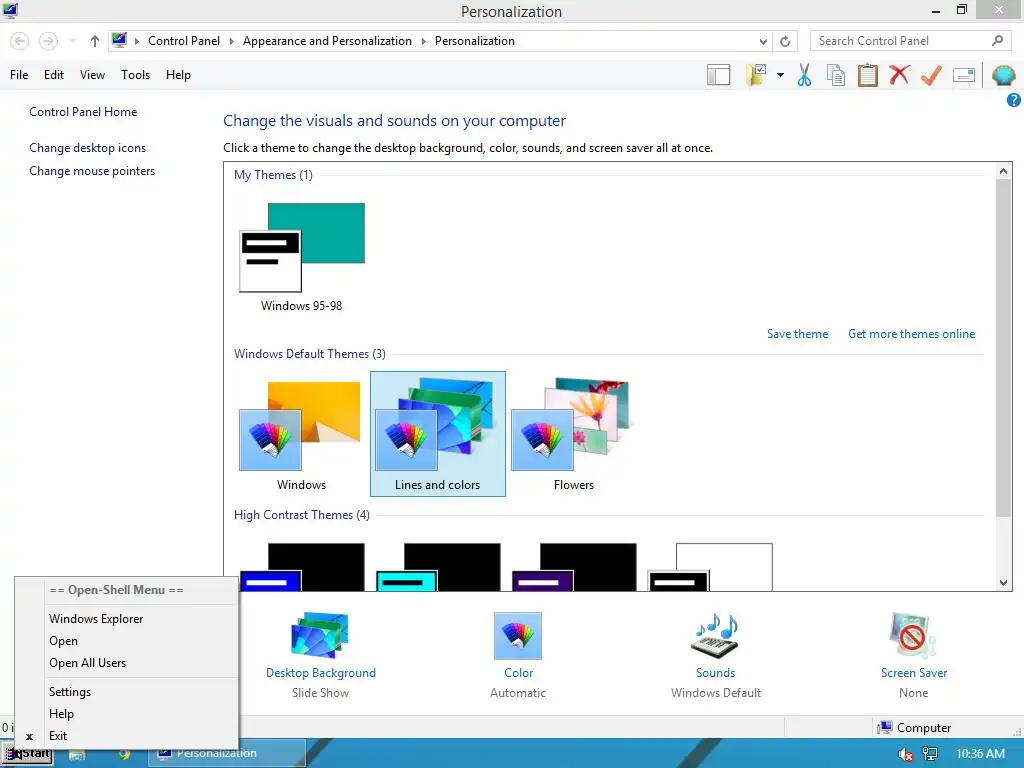The image size is (1024, 768).
Task: Open the View menu
Action: pos(92,74)
